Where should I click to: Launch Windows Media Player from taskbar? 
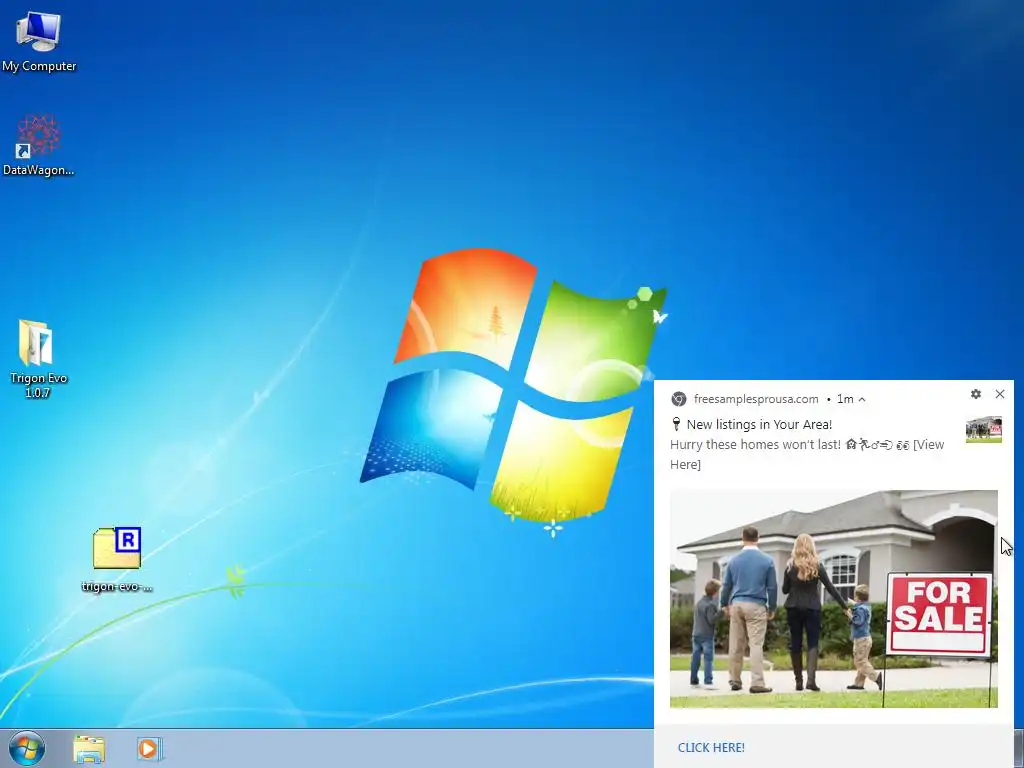[x=149, y=749]
